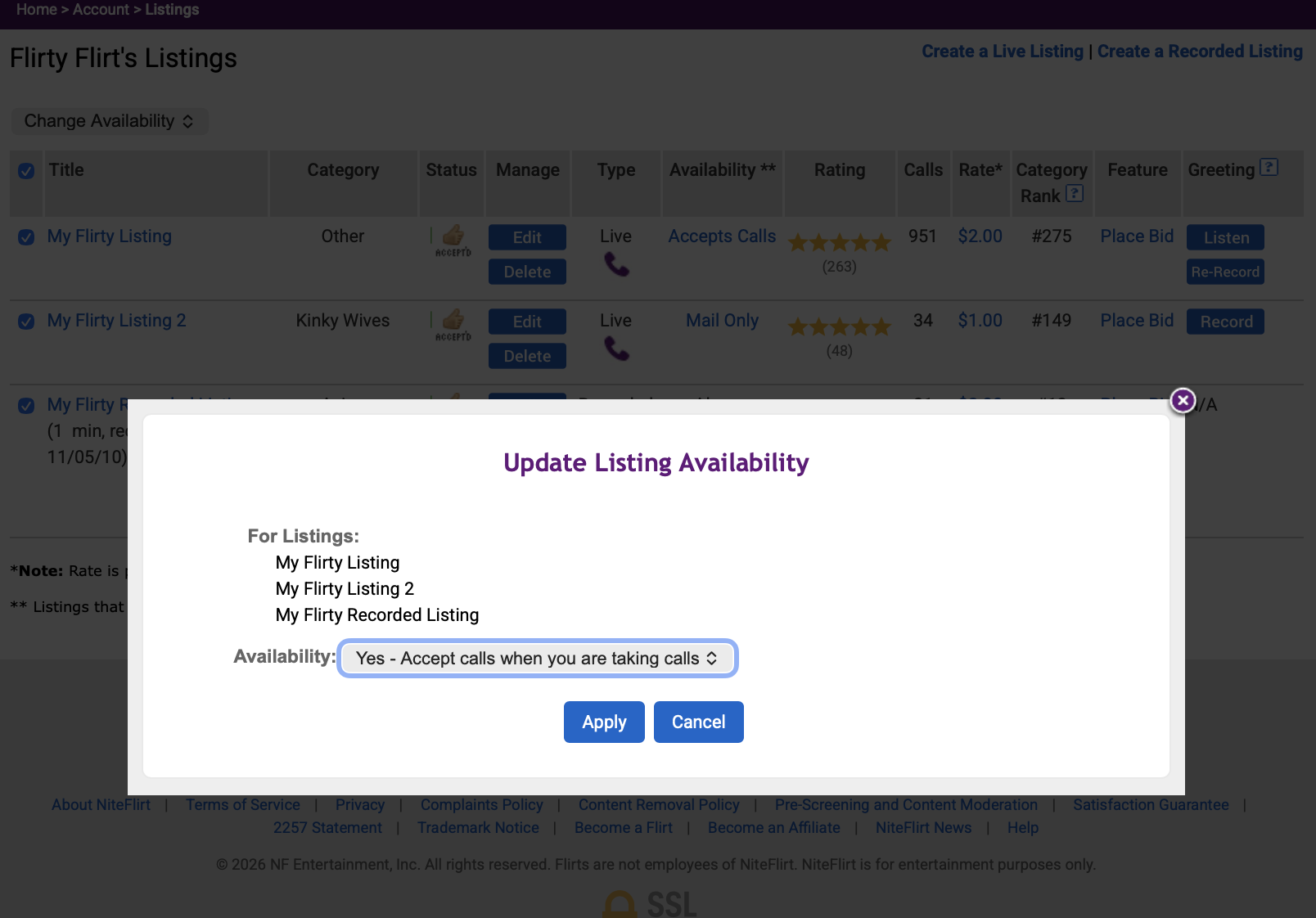The height and width of the screenshot is (918, 1316).
Task: Open the Change Availability dropdown
Action: (x=109, y=121)
